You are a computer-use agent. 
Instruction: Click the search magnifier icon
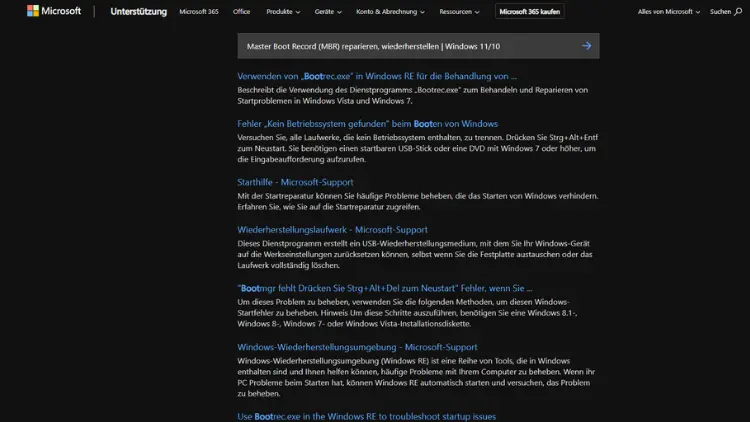738,11
